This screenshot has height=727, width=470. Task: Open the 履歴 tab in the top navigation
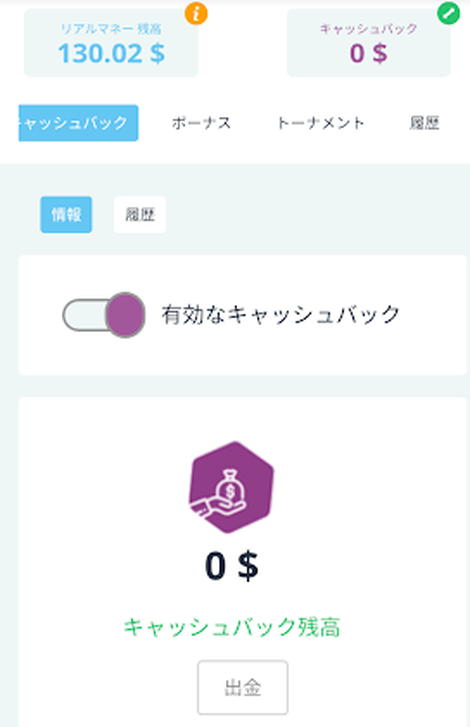424,123
